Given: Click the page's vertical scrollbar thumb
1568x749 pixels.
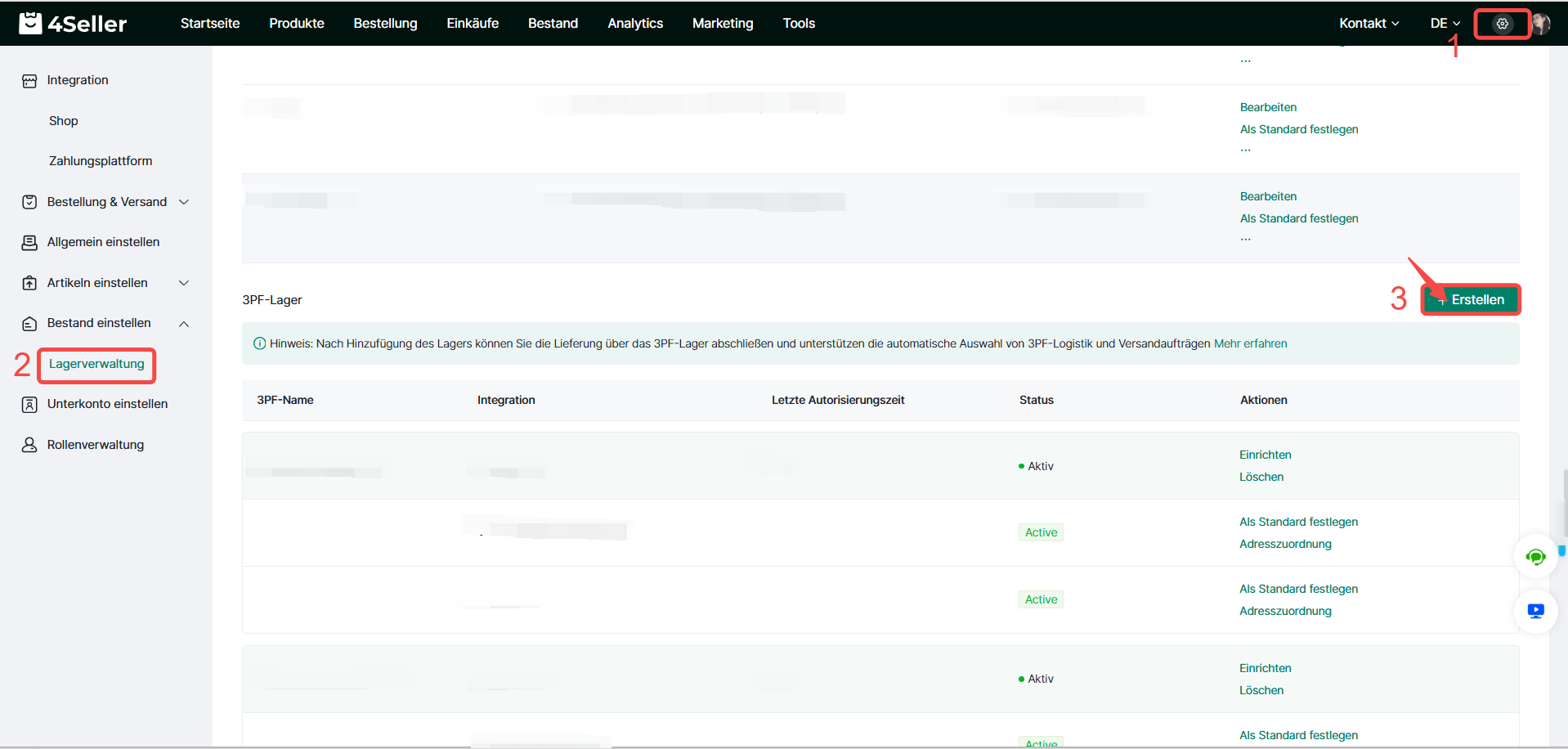Looking at the screenshot, I should [1565, 503].
